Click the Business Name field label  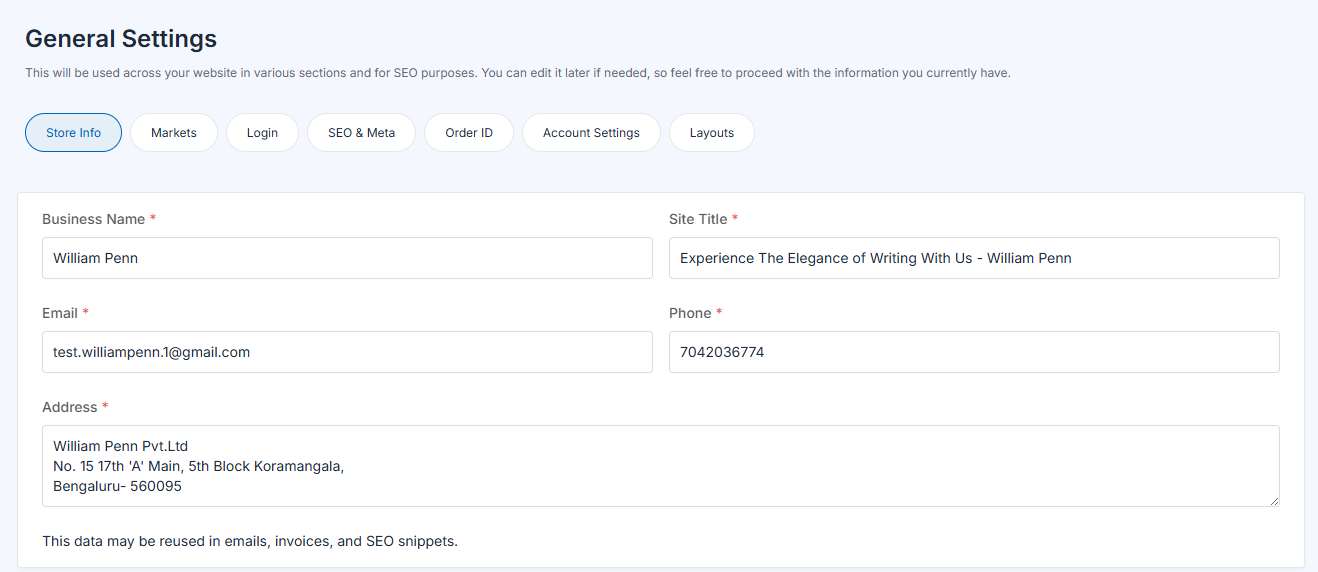click(93, 219)
